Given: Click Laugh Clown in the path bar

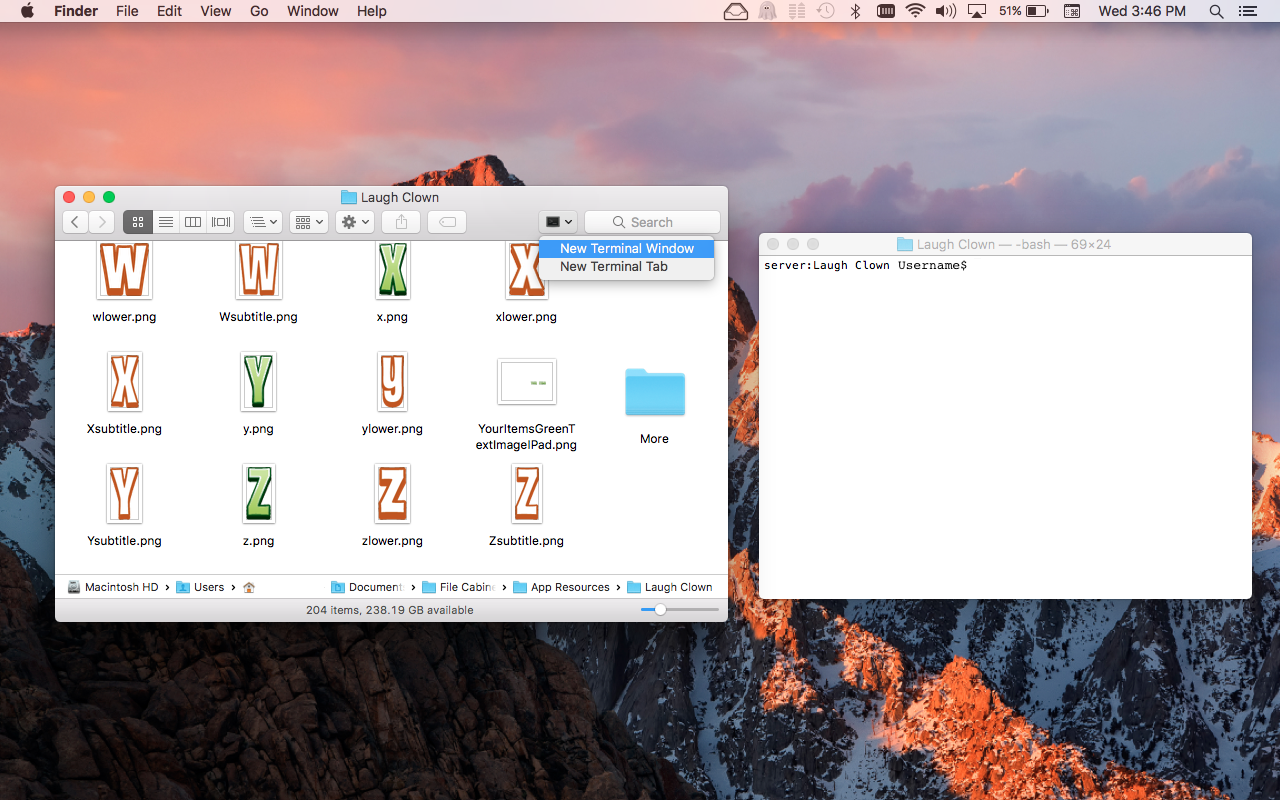Looking at the screenshot, I should pos(670,587).
